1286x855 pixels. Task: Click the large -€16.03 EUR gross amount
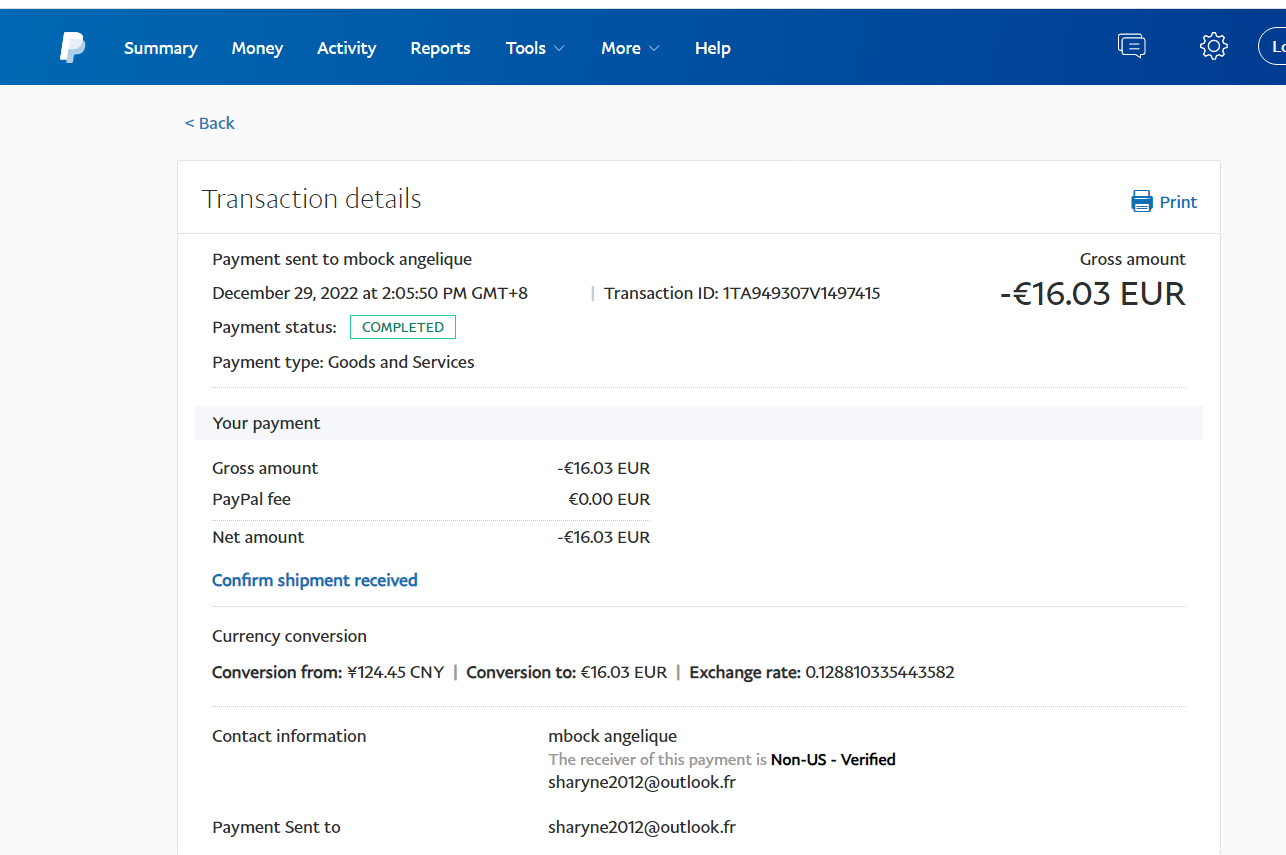click(1092, 294)
